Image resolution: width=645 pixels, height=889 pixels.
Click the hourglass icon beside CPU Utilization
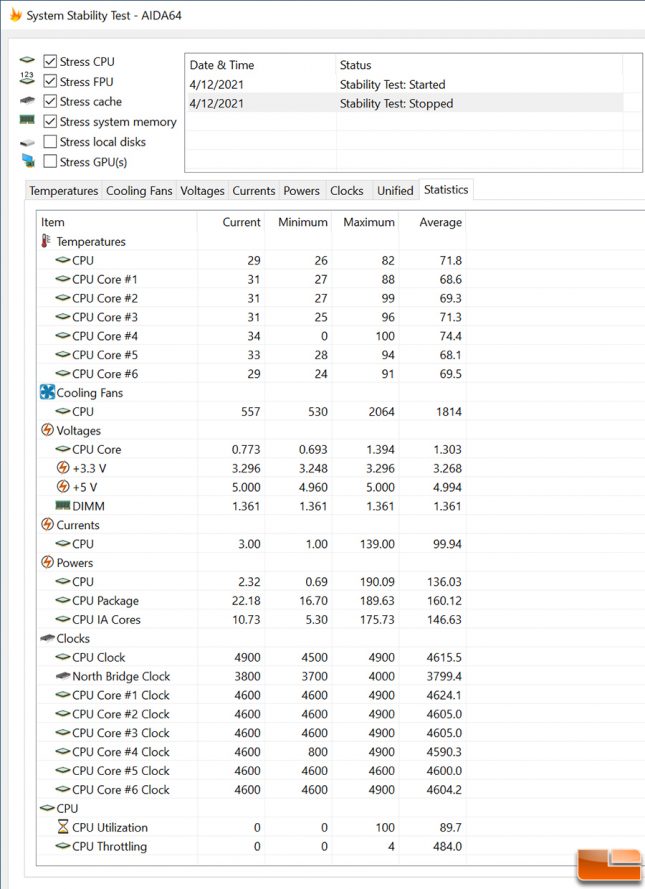point(63,827)
